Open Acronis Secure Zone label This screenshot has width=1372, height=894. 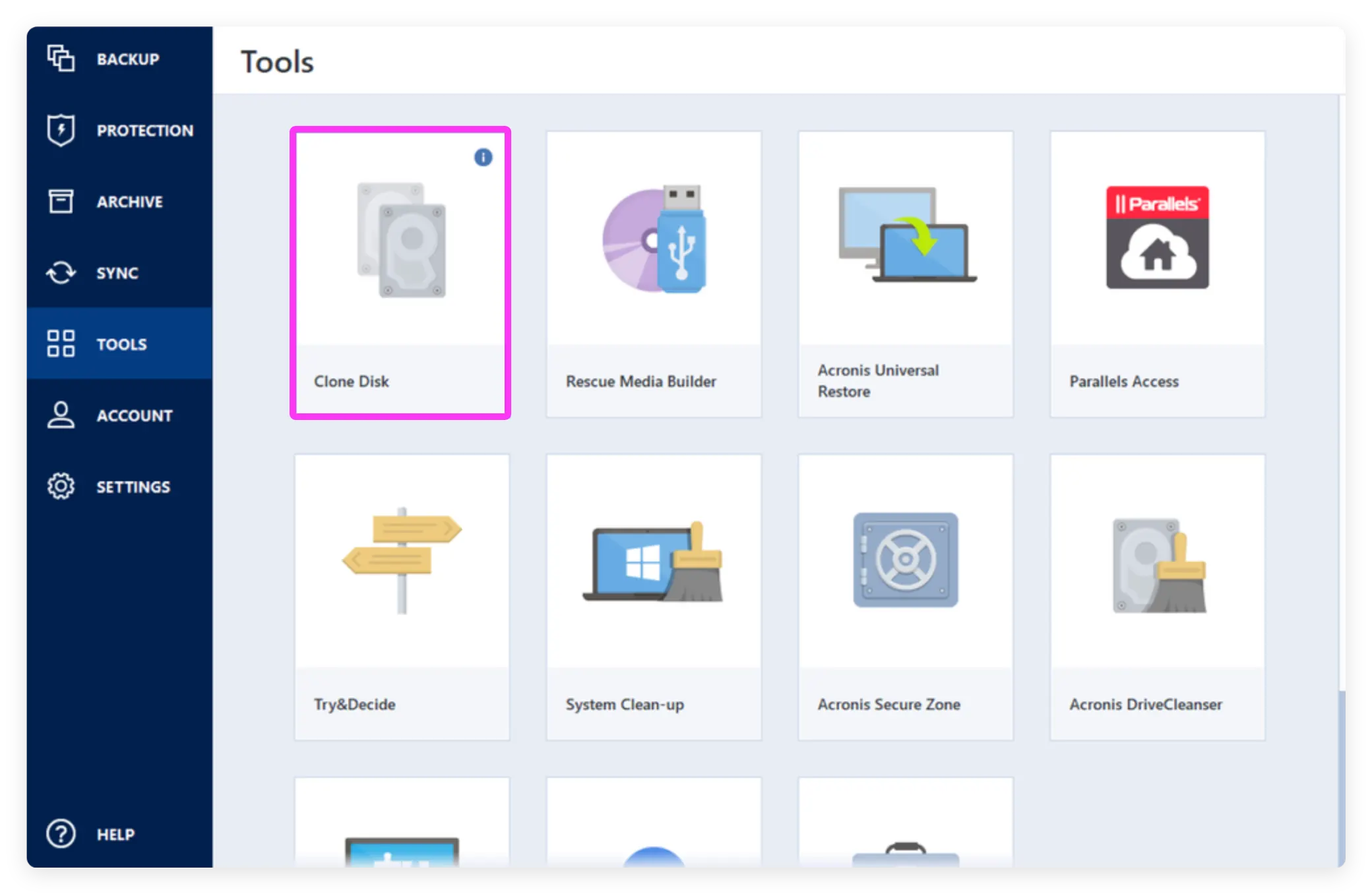point(889,704)
